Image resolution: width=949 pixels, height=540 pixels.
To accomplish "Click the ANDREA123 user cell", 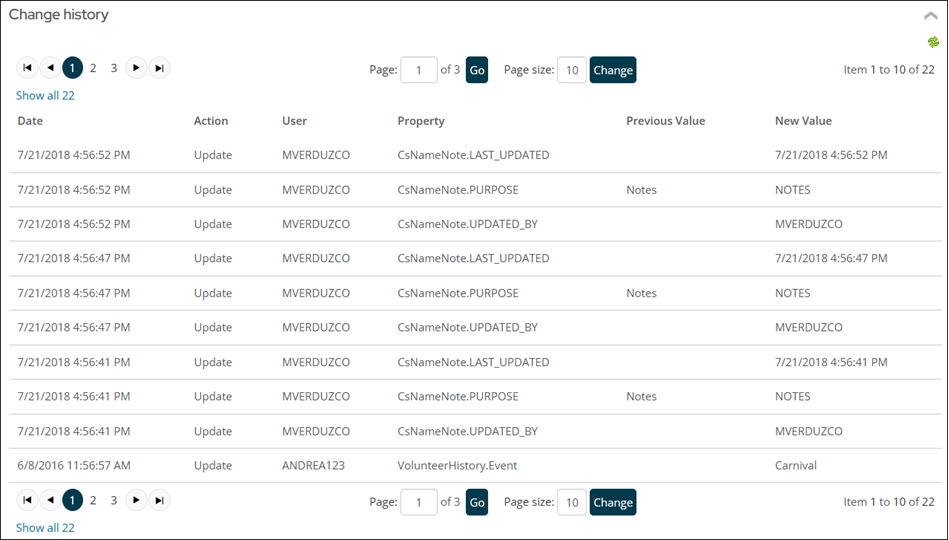I will pos(313,466).
